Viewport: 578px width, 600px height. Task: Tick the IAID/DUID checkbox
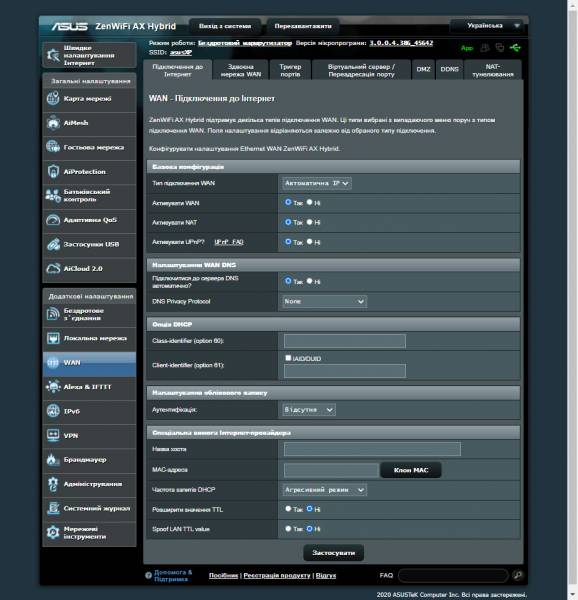[288, 358]
